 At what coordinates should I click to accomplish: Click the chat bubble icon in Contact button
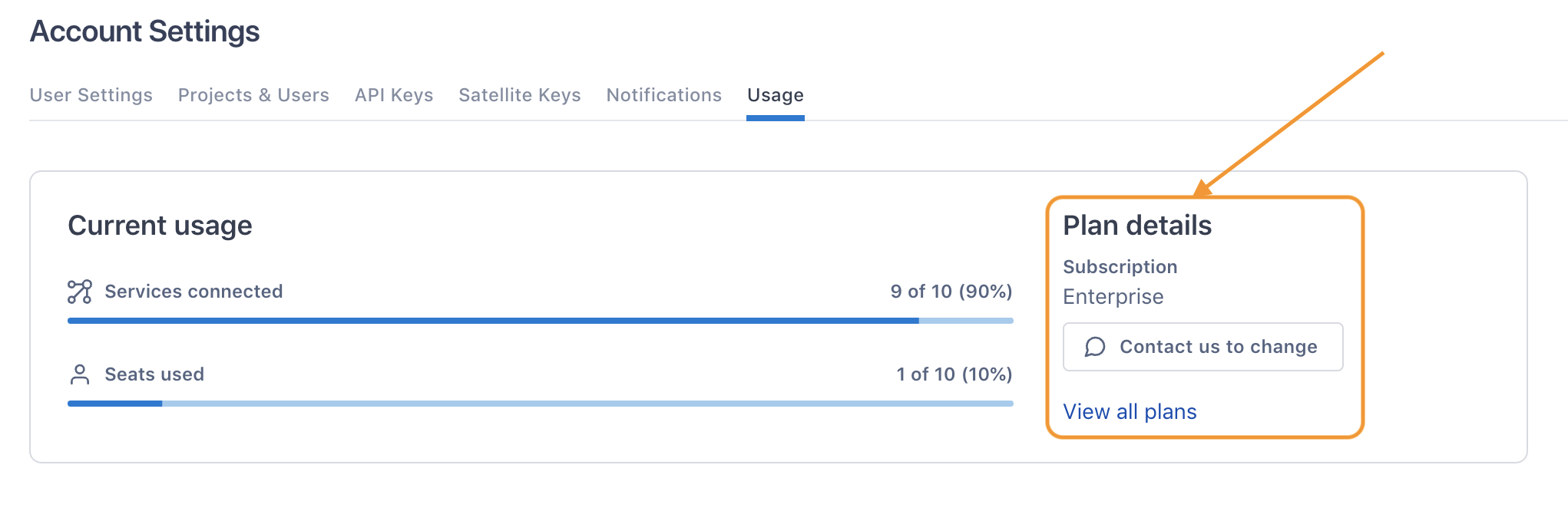1095,347
